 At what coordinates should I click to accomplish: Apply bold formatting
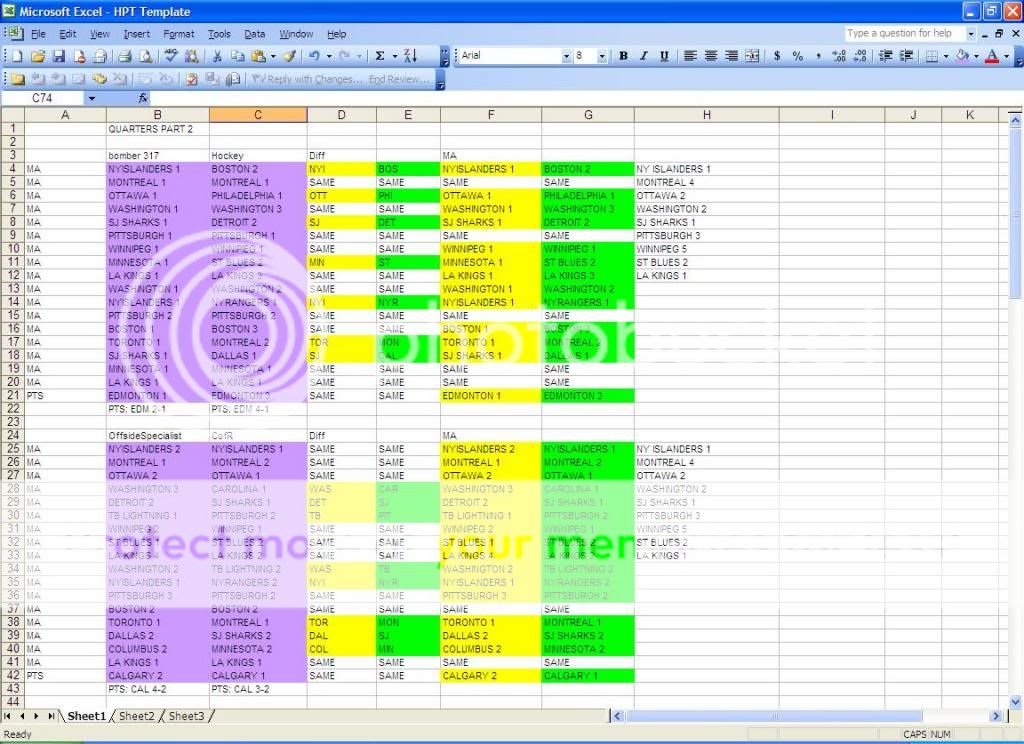[x=623, y=56]
